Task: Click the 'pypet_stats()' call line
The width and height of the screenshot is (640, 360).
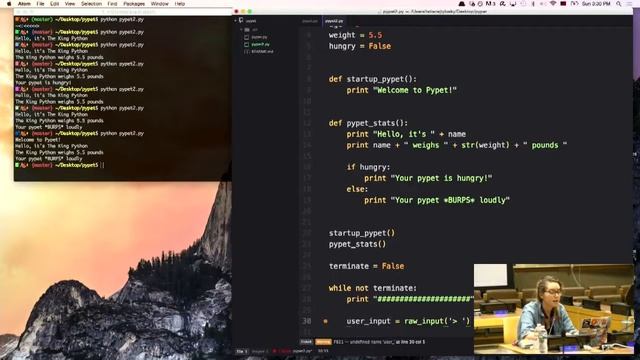Action: [x=357, y=244]
